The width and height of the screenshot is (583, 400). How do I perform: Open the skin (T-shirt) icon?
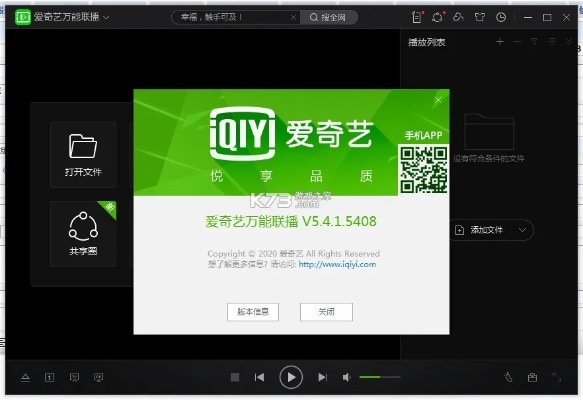(480, 17)
